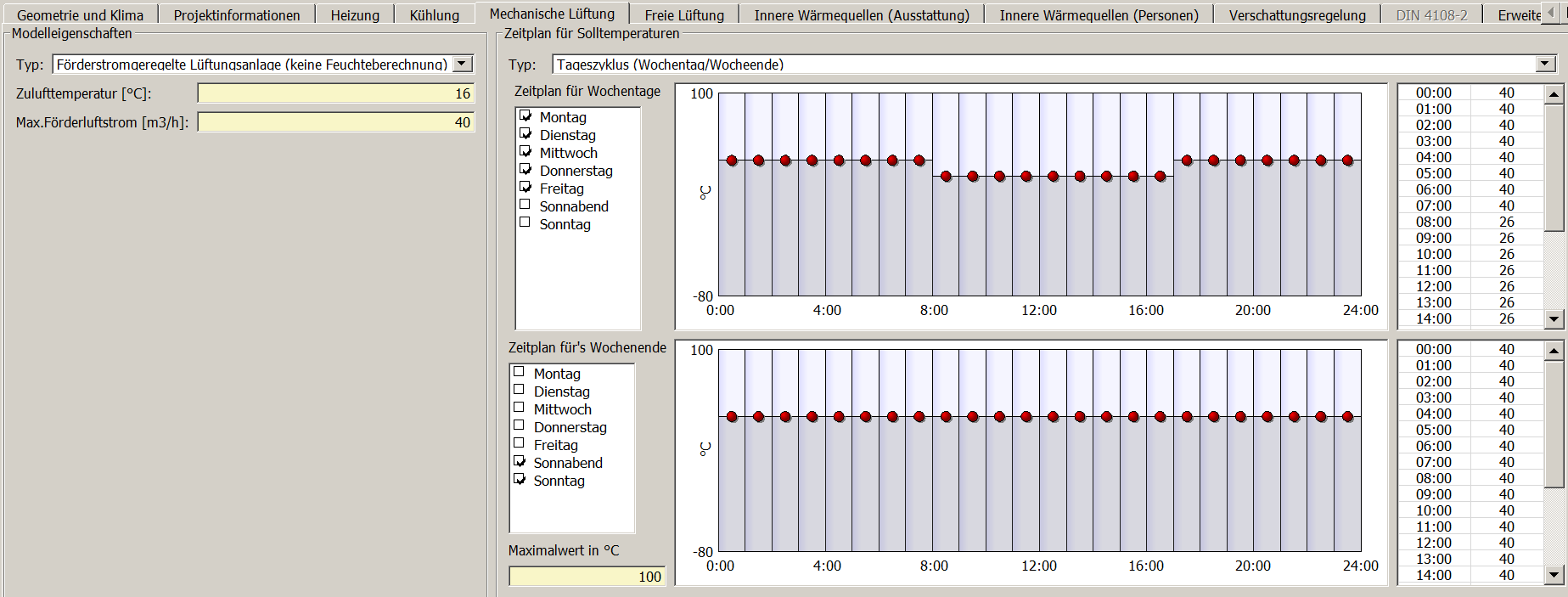Click the Zulufttemperatur input field

[335, 93]
